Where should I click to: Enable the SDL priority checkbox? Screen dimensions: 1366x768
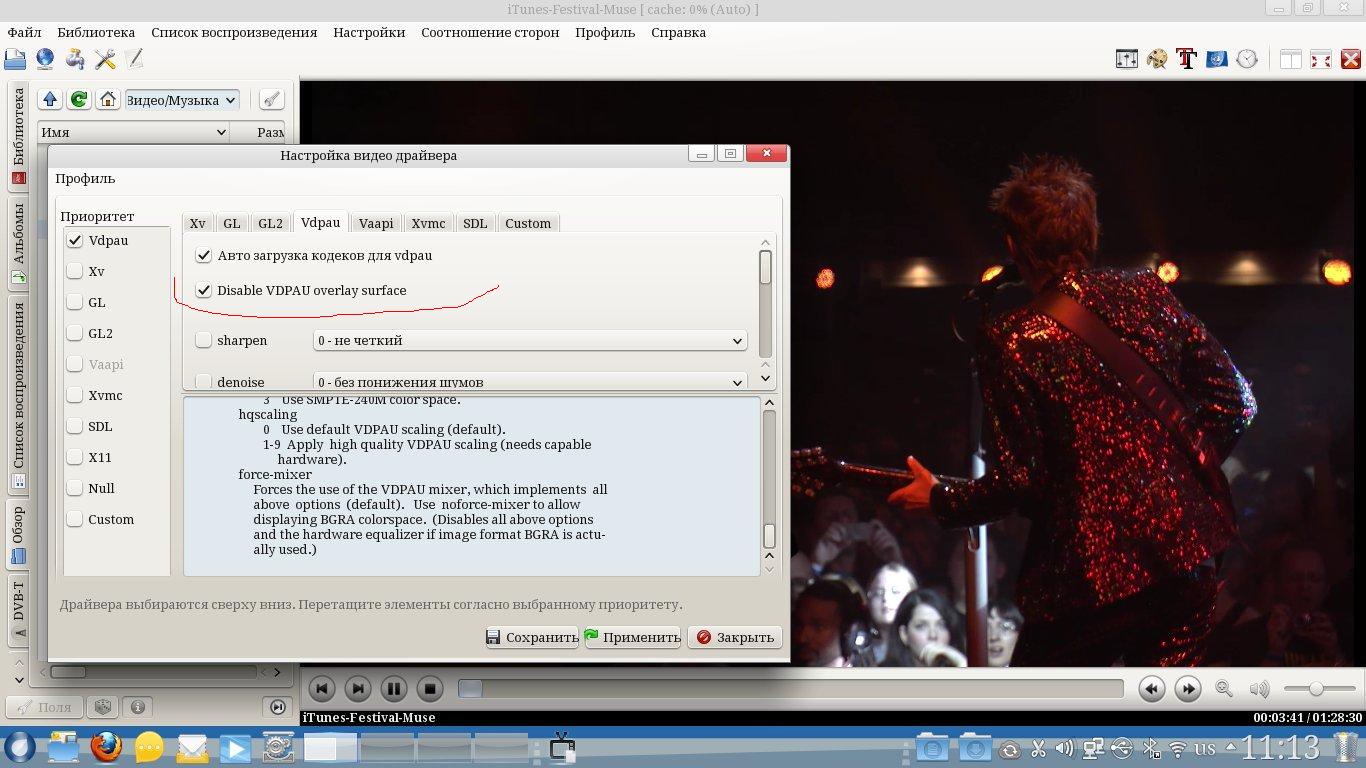75,426
